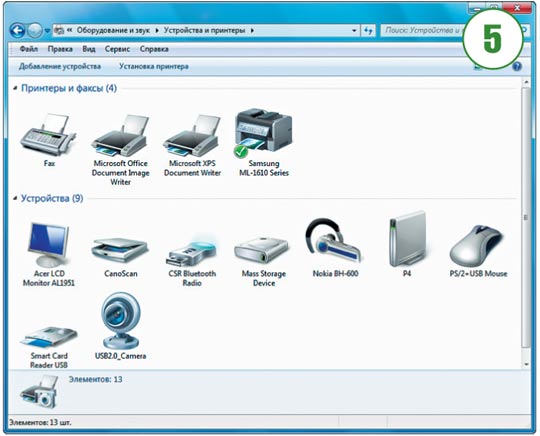Go to Оборудование и звук breadcrumb

pos(113,31)
